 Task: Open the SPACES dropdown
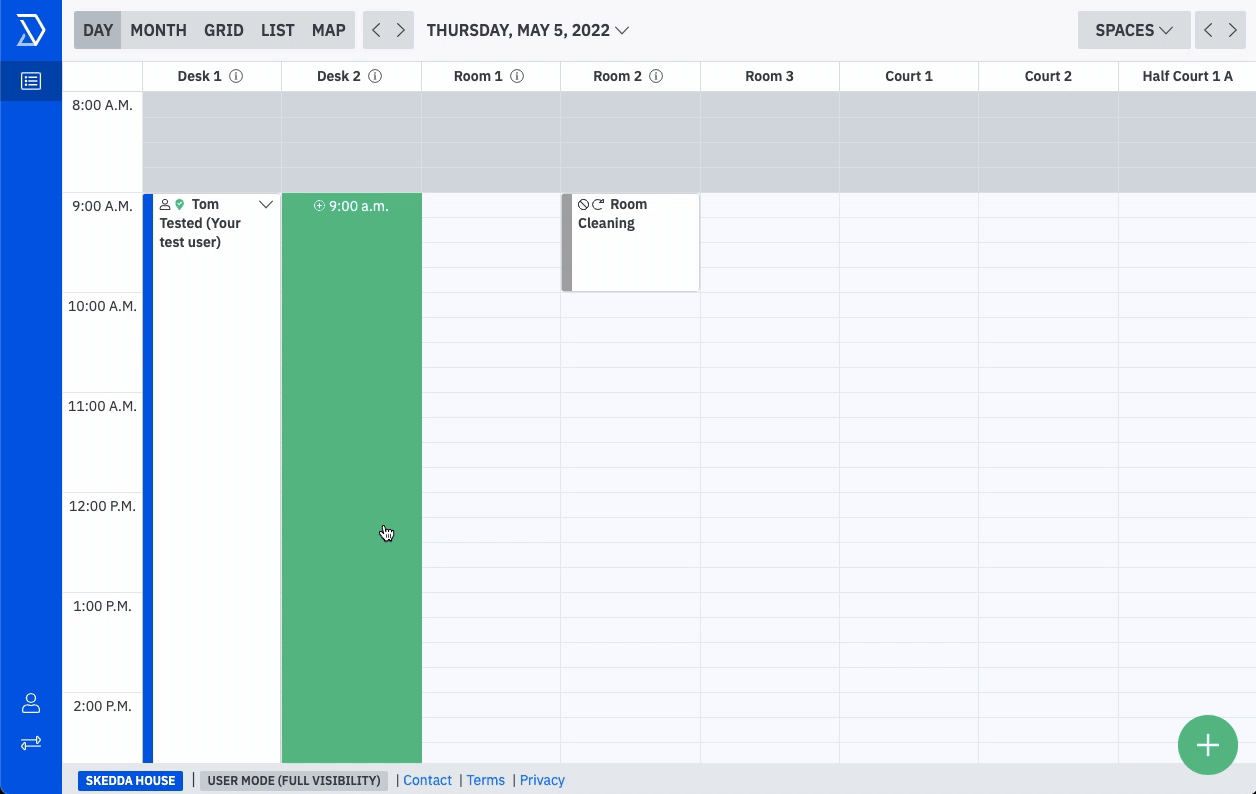[1134, 30]
